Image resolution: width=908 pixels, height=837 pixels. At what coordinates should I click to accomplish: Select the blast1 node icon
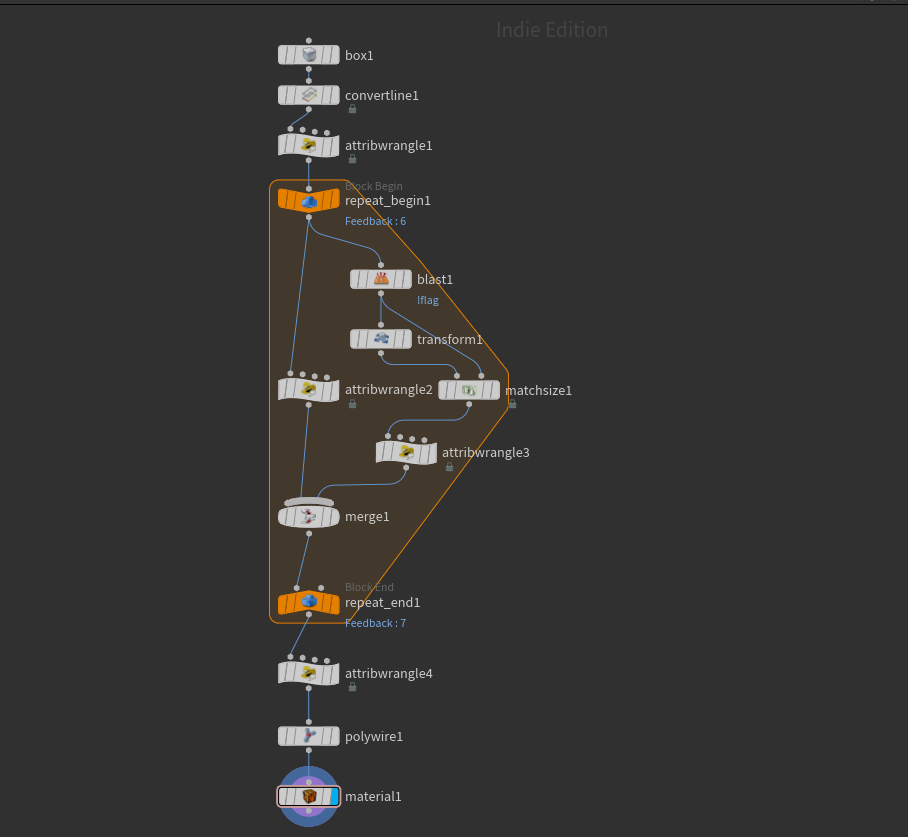click(x=381, y=279)
